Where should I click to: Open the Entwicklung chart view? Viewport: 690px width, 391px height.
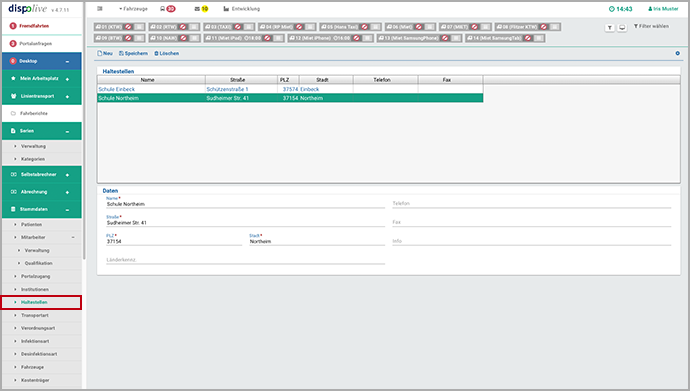[x=242, y=9]
